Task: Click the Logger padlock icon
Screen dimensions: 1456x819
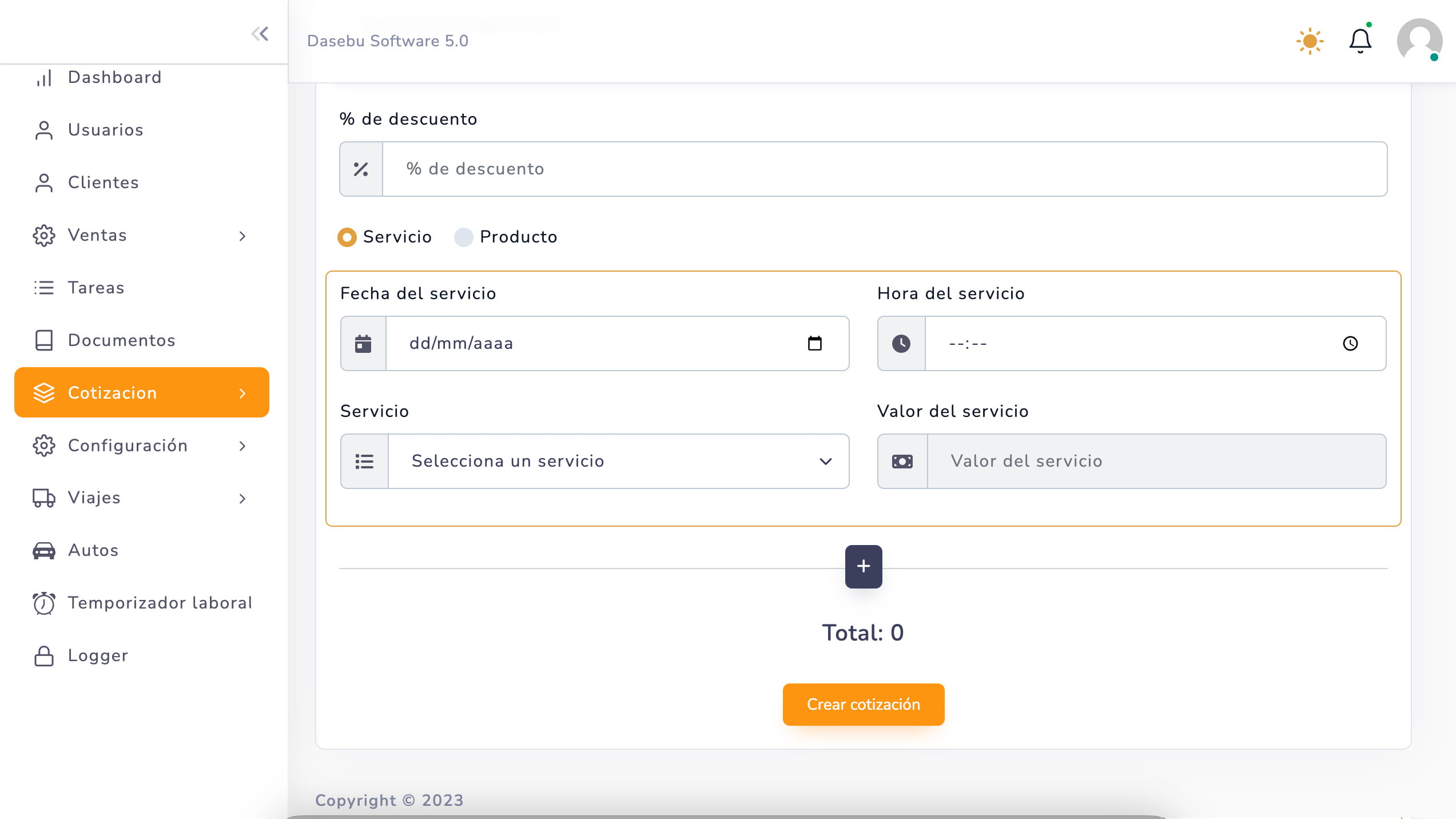Action: [44, 656]
